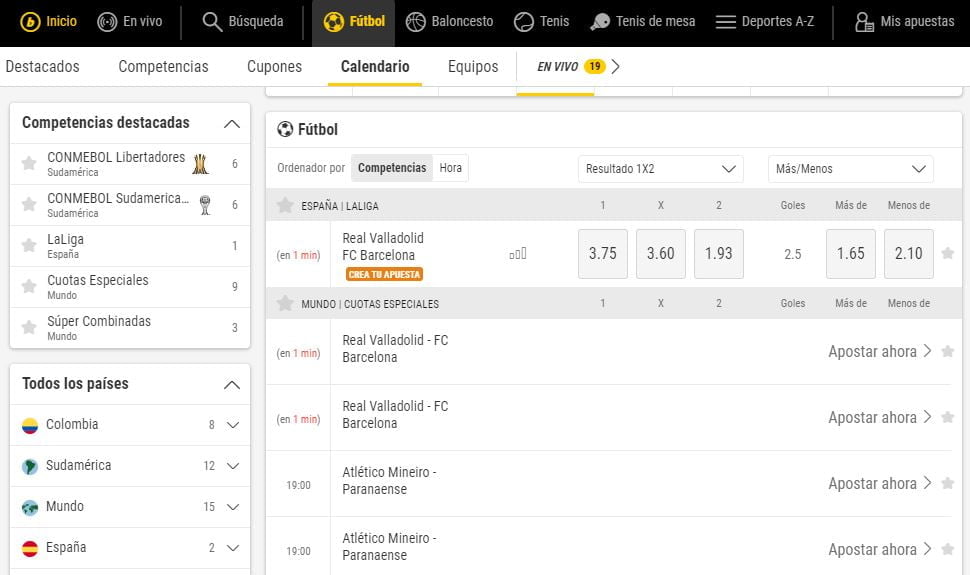Click the arrow next to EN VIVO

pyautogui.click(x=616, y=66)
